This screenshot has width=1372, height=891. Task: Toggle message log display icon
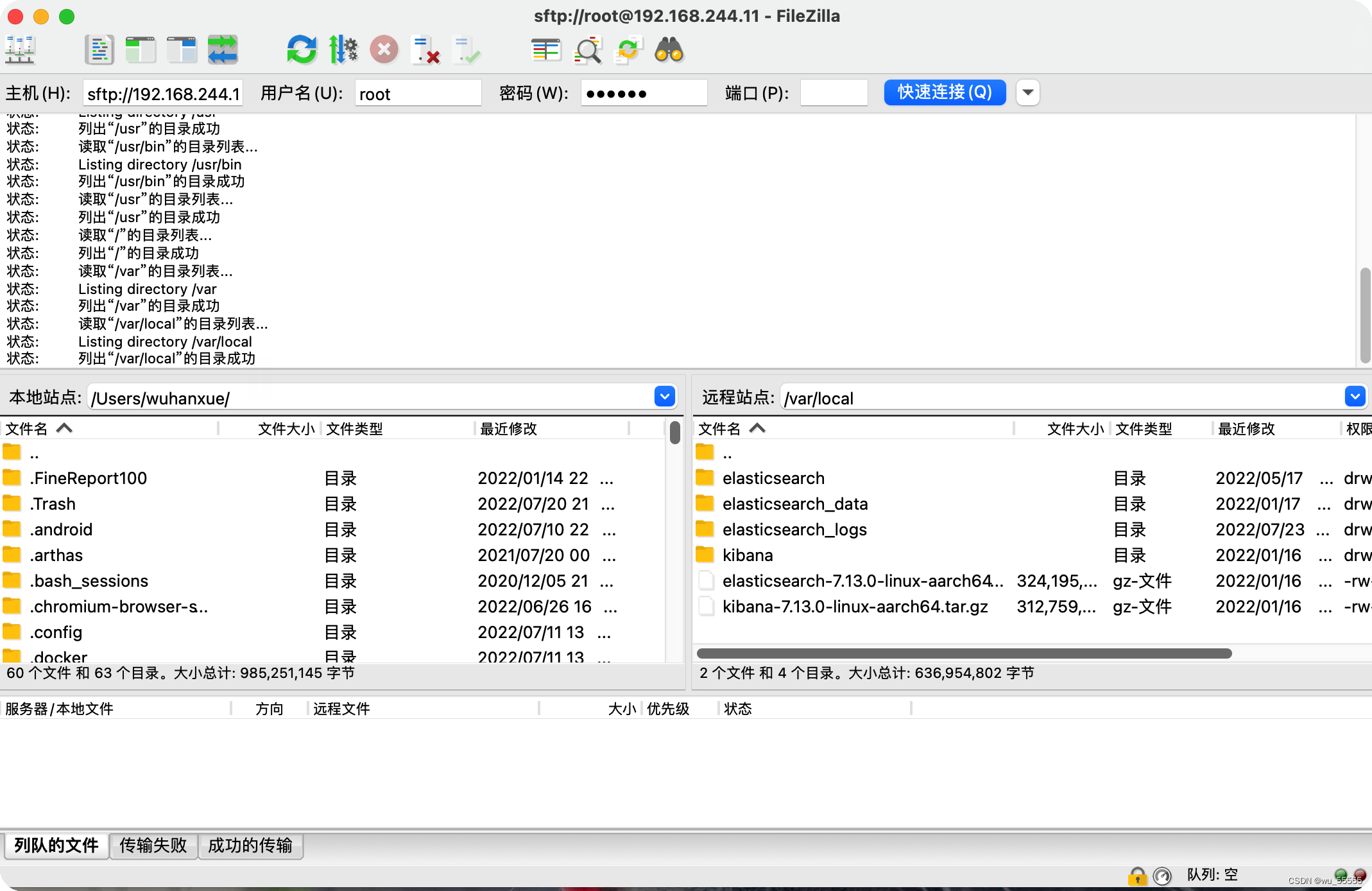point(99,50)
